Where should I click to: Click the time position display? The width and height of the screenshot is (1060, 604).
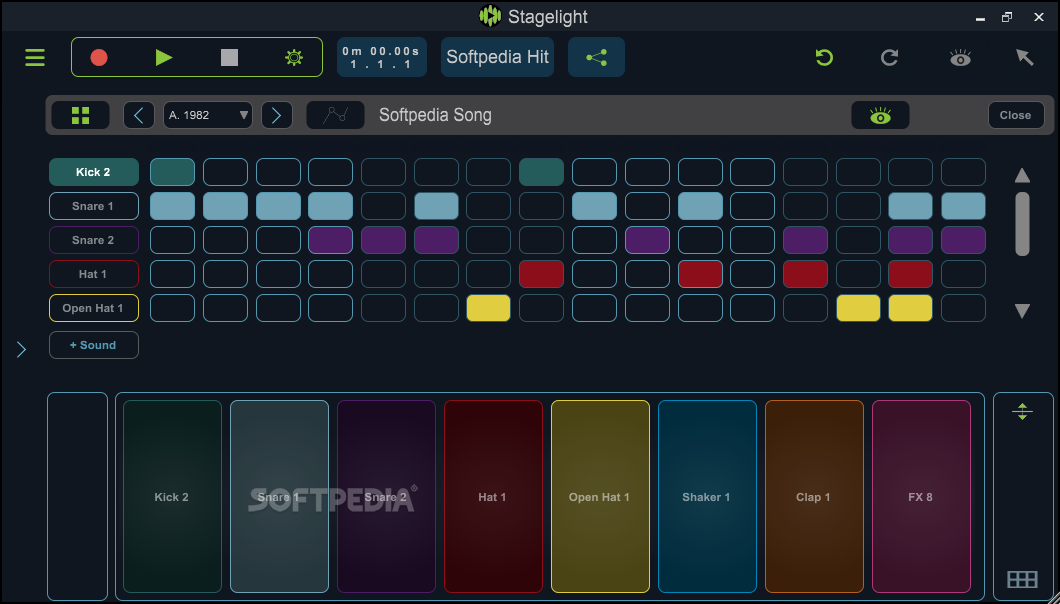click(x=381, y=57)
